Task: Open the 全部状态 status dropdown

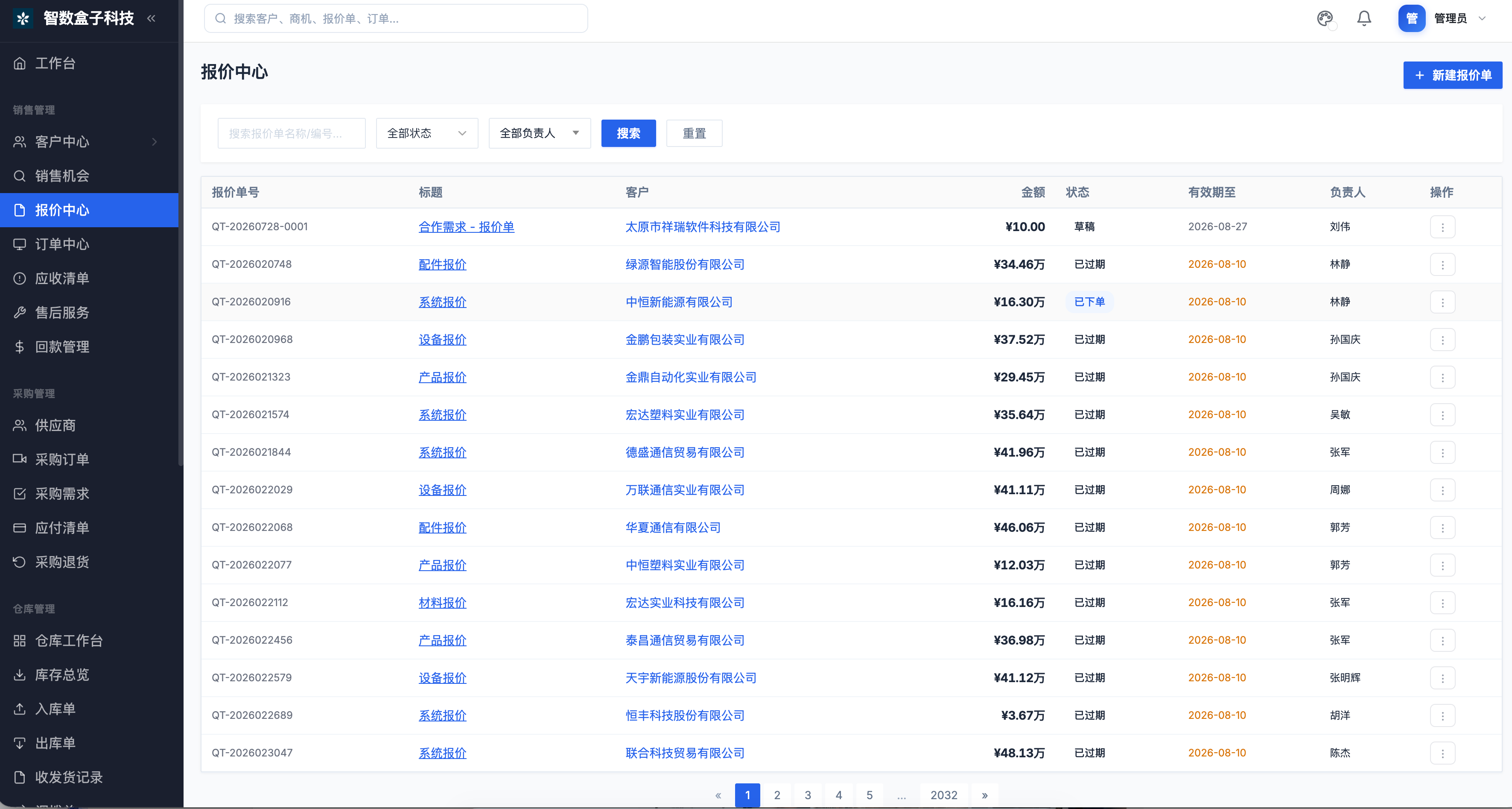Action: (x=427, y=133)
